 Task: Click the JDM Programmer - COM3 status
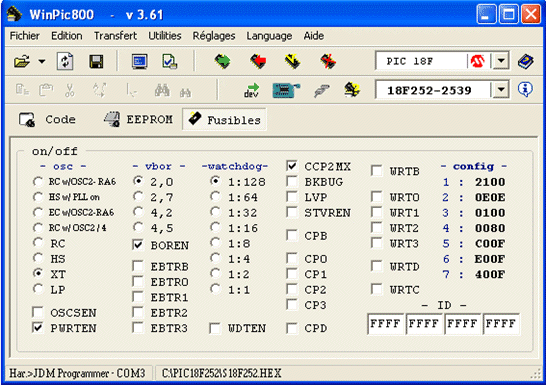77,373
